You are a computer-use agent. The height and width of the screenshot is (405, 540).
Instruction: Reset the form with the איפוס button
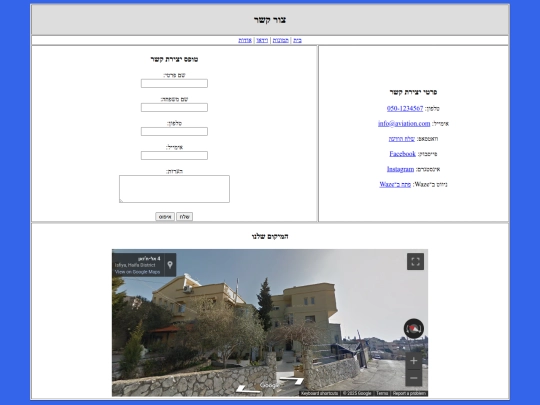pyautogui.click(x=165, y=217)
